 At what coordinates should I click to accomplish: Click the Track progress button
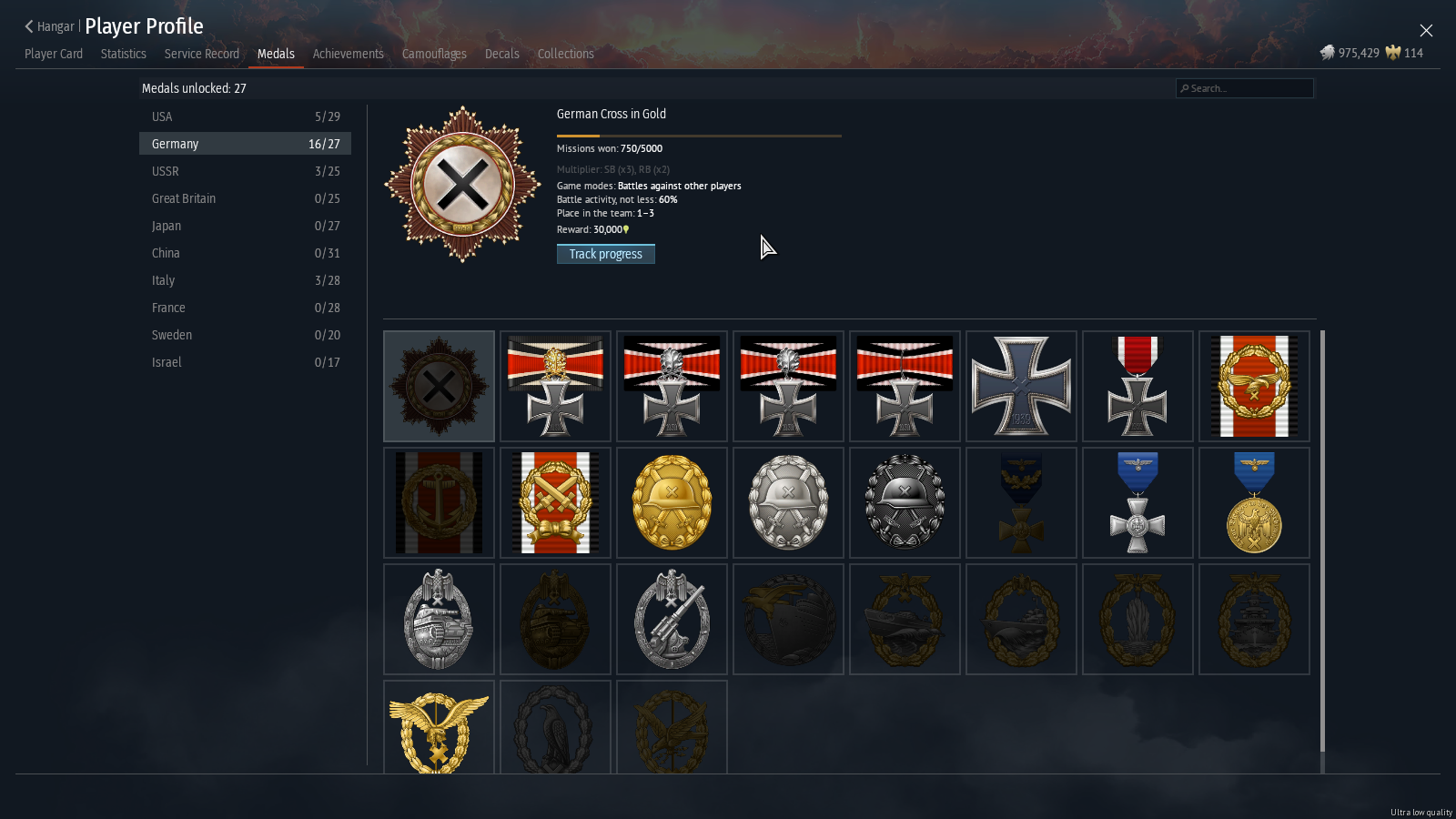tap(606, 254)
